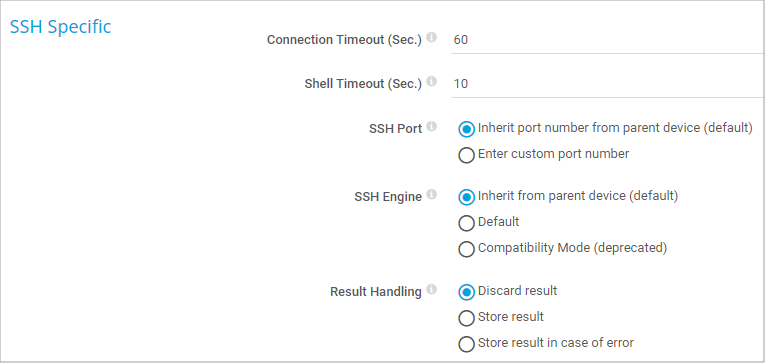Click the Result Handling label

point(376,292)
